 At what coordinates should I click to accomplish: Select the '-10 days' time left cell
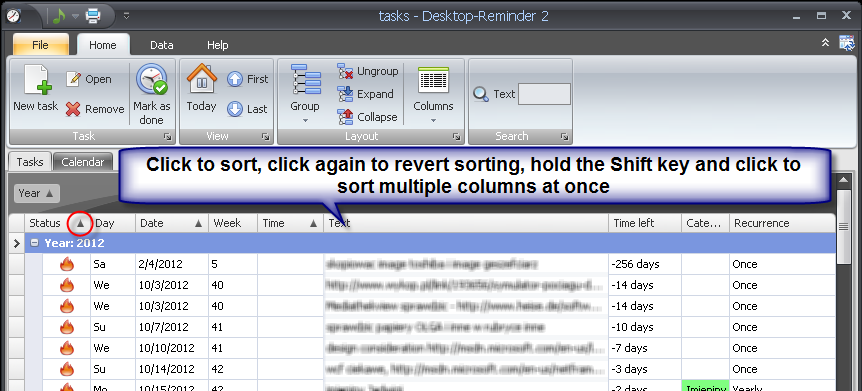tap(645, 327)
